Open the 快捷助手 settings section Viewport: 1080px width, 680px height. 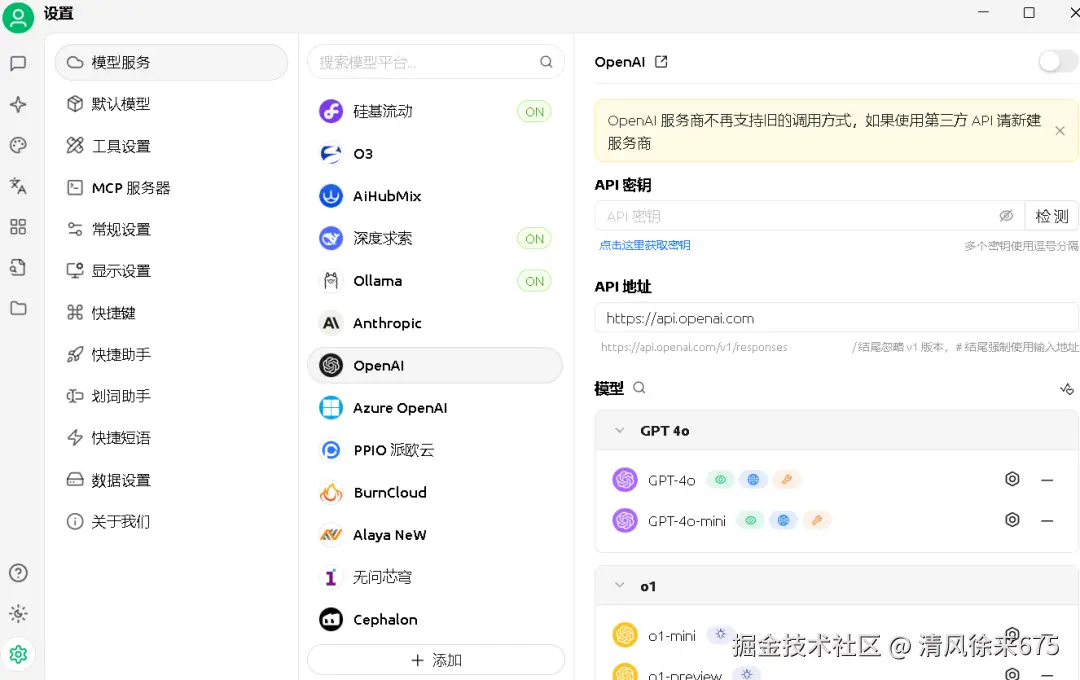pyautogui.click(x=171, y=355)
